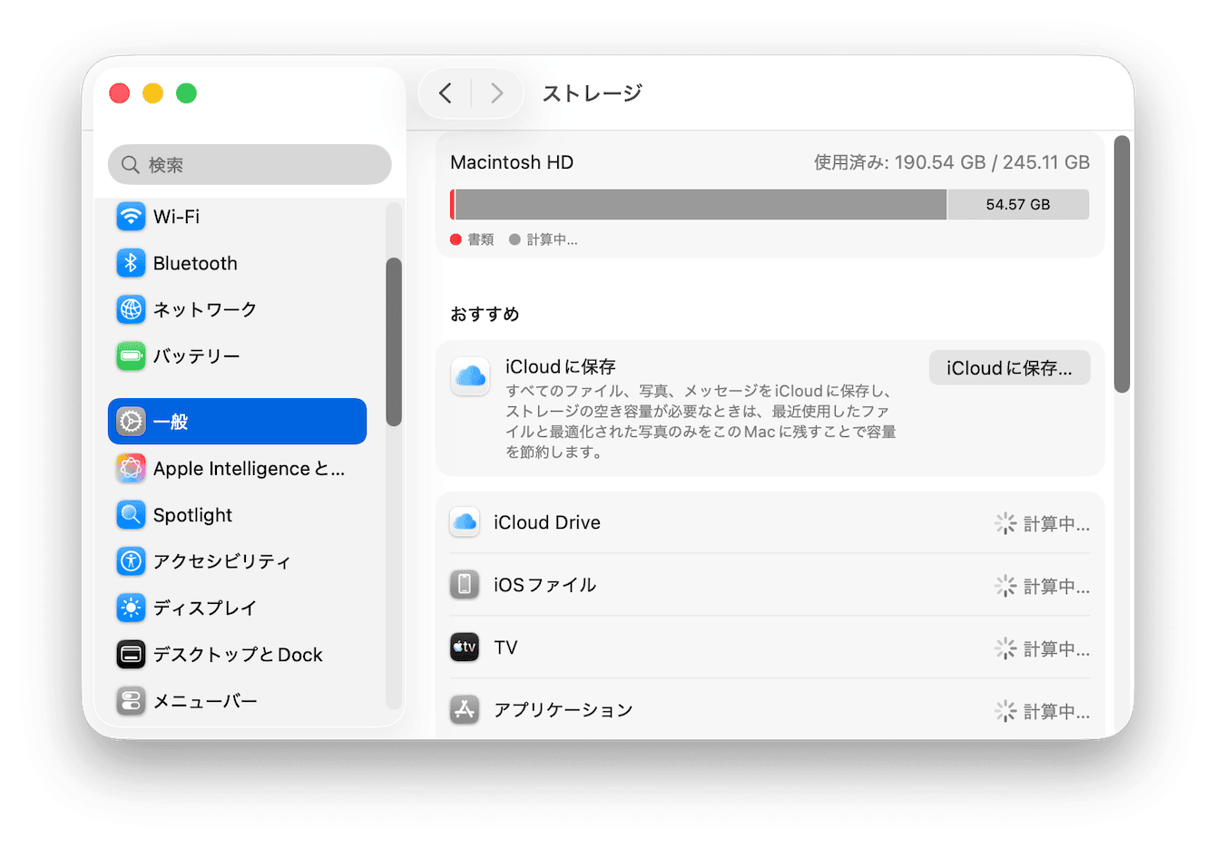Click the メニューバー icon
The image size is (1216, 847).
point(131,701)
